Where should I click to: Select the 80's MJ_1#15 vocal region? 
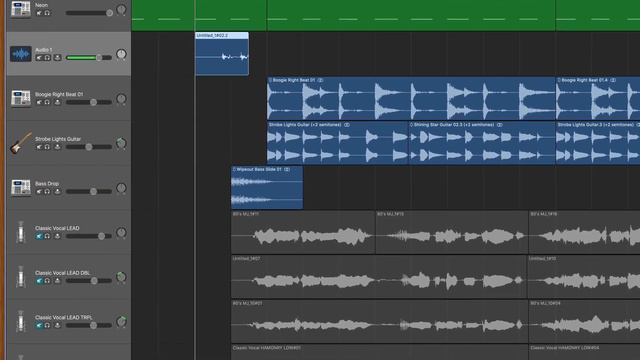point(452,232)
